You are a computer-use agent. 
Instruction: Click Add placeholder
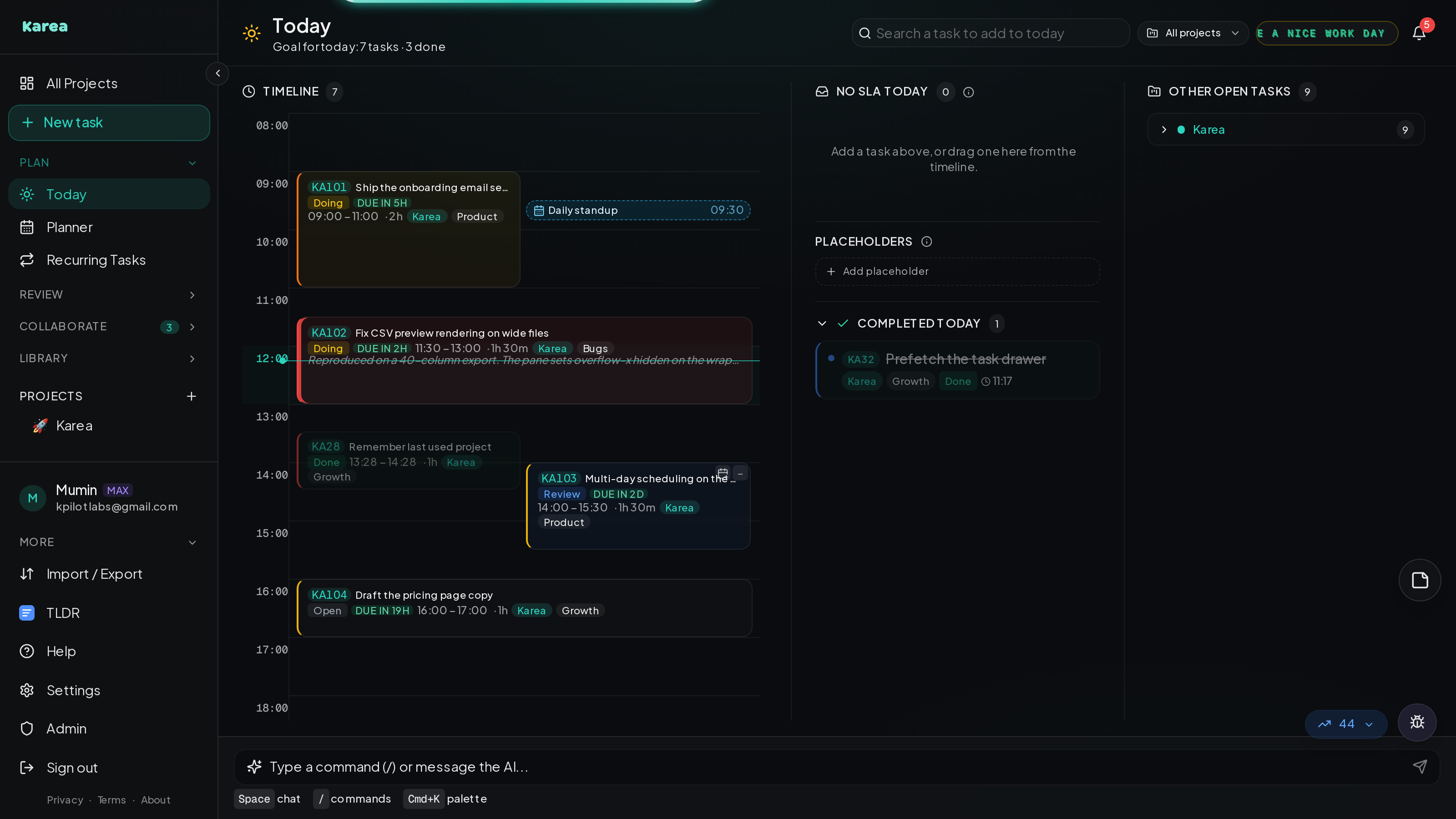tap(957, 271)
